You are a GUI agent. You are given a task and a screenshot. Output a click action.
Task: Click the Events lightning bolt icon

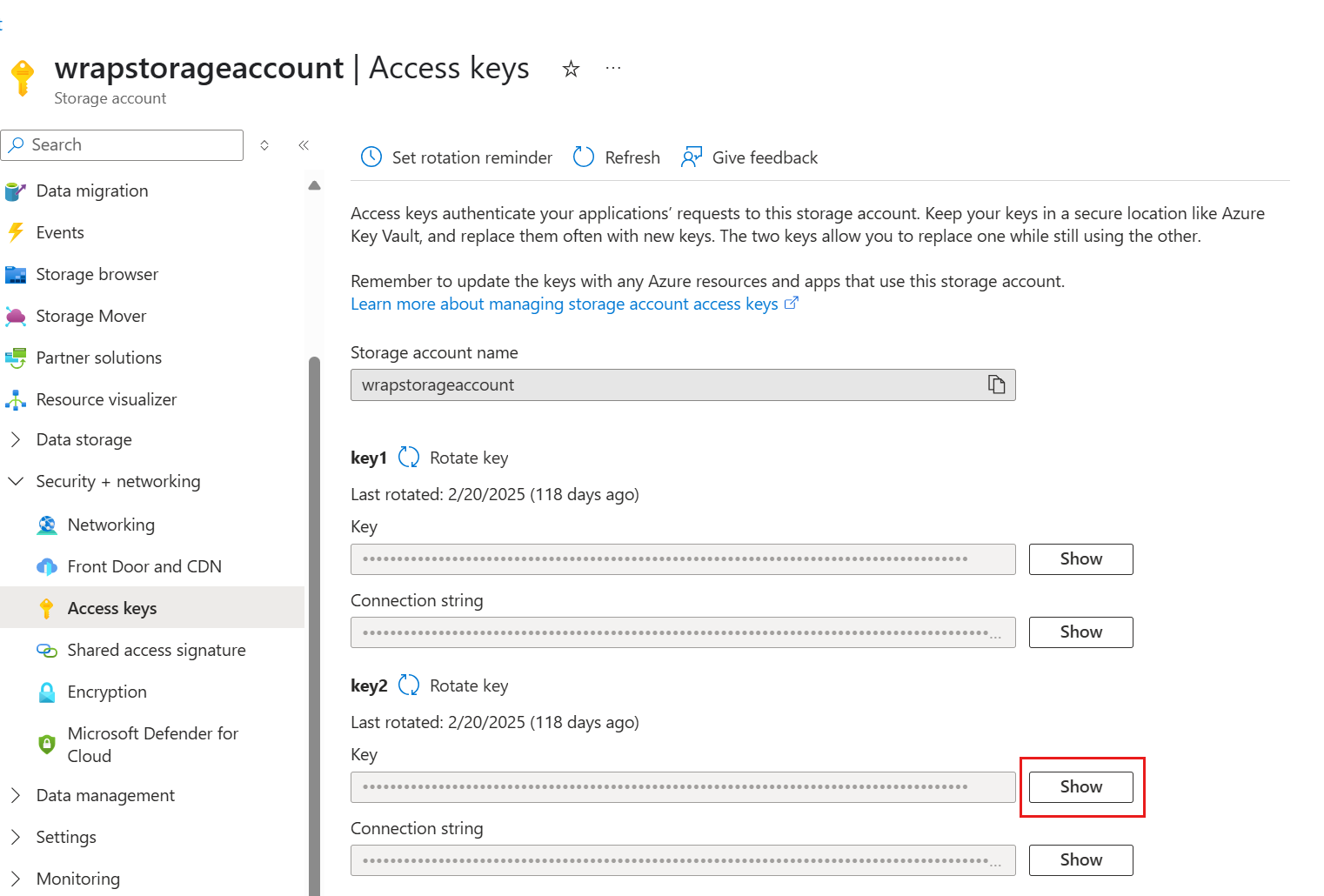click(16, 232)
